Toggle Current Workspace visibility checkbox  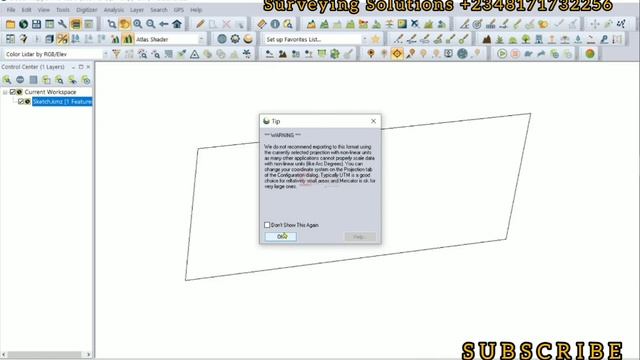[13, 92]
